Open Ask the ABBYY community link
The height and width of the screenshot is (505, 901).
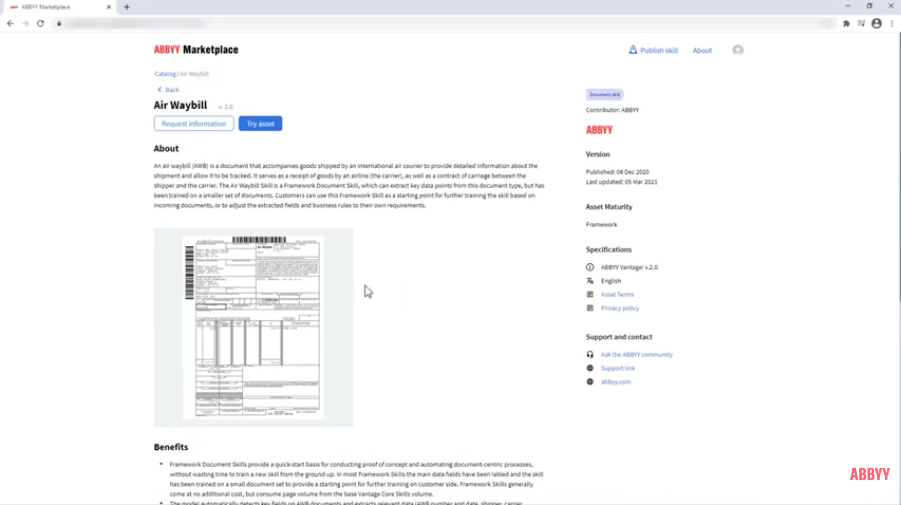[x=637, y=354]
